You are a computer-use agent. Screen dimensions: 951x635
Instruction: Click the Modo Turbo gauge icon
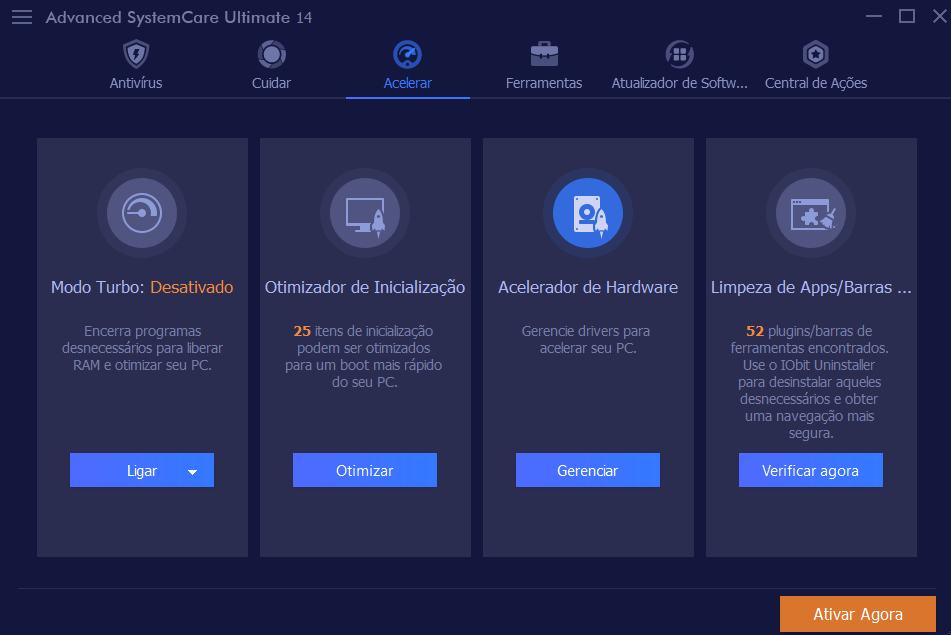pyautogui.click(x=142, y=212)
